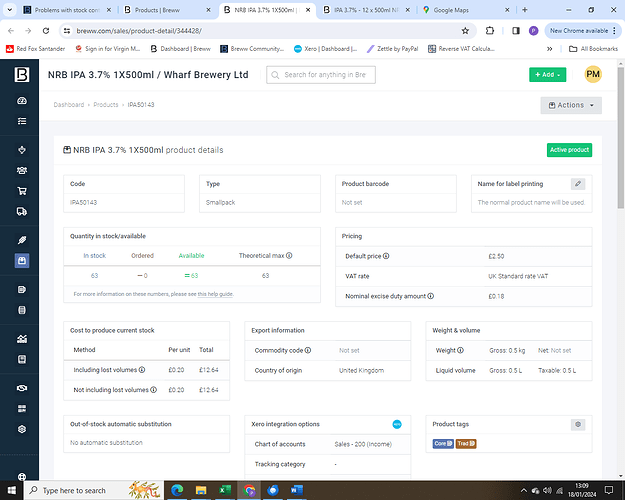This screenshot has height=500, width=625.
Task: Open the Actions dropdown
Action: pos(571,105)
